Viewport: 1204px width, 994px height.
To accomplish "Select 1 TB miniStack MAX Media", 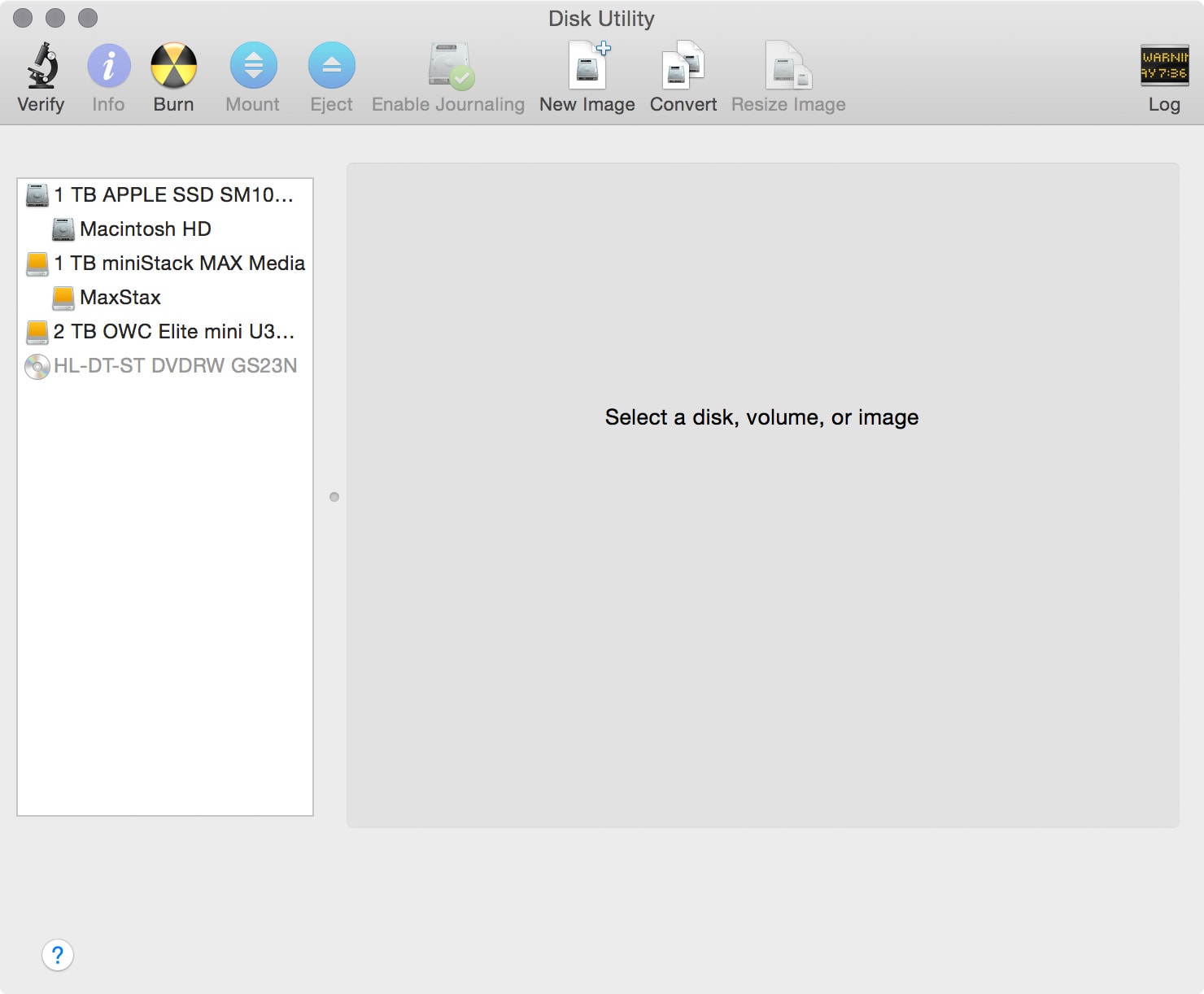I will click(179, 264).
